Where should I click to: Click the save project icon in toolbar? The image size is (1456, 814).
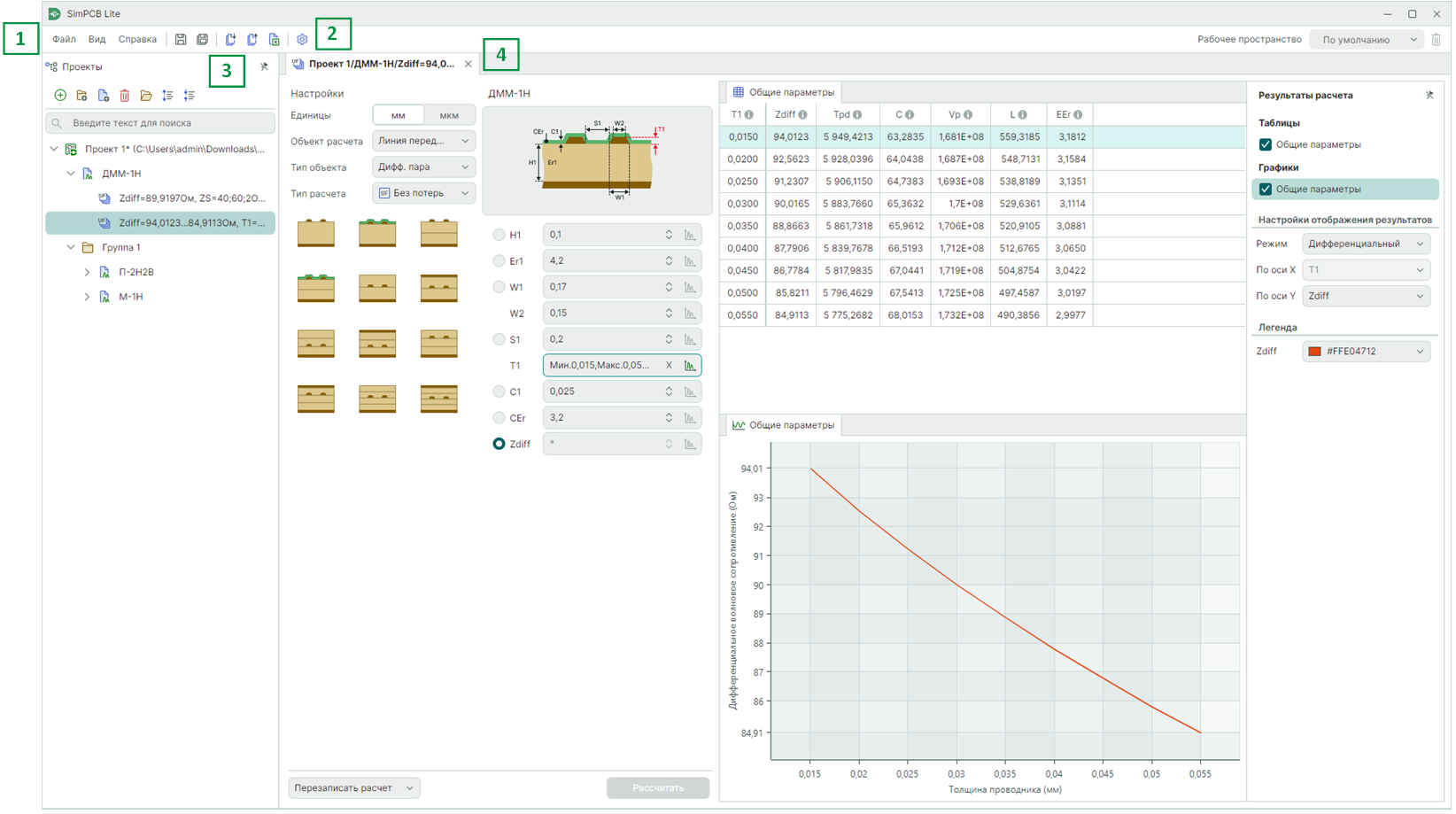click(181, 40)
